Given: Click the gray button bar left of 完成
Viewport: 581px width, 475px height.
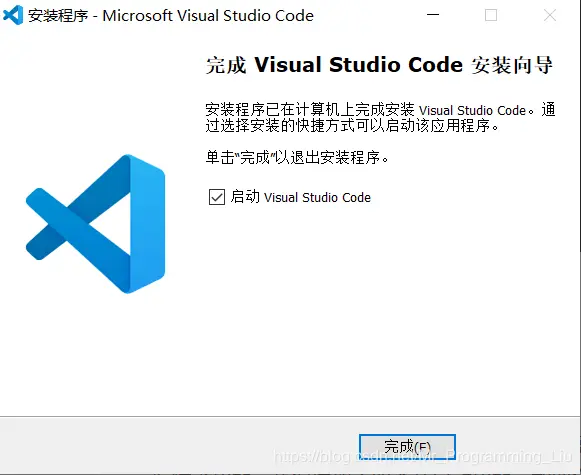Looking at the screenshot, I should 178,445.
